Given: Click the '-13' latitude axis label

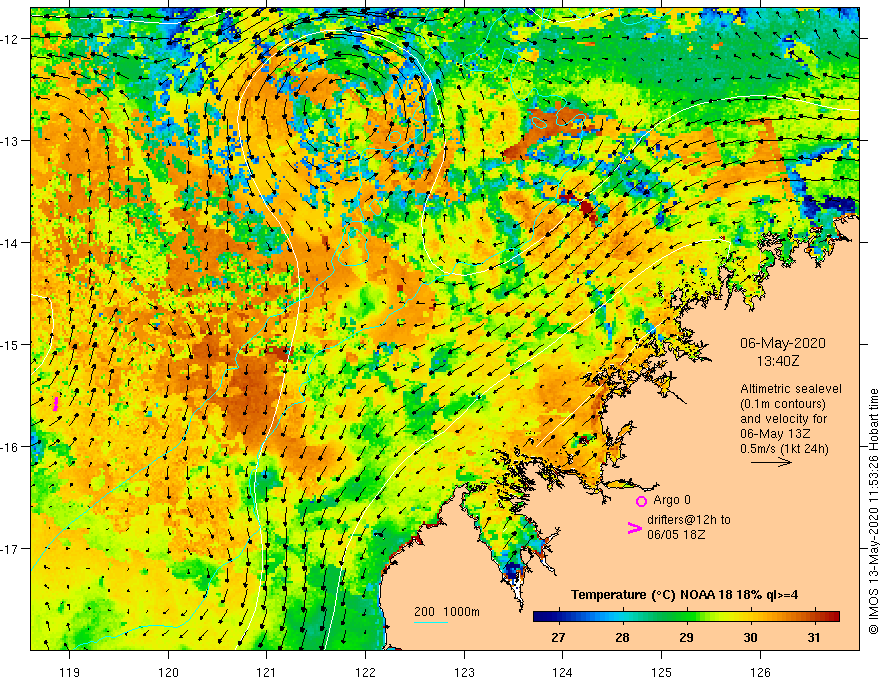Looking at the screenshot, I should 11,141.
